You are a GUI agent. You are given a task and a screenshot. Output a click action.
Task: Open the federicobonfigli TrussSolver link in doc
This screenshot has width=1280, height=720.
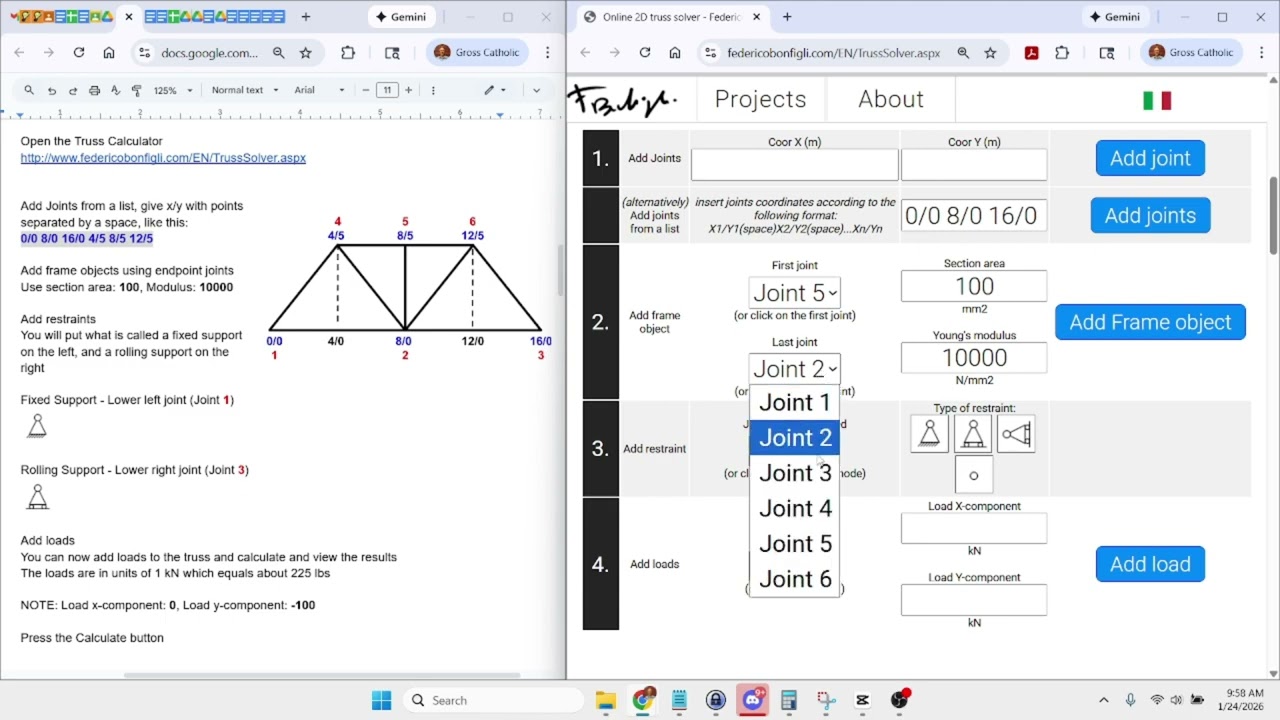coord(163,158)
